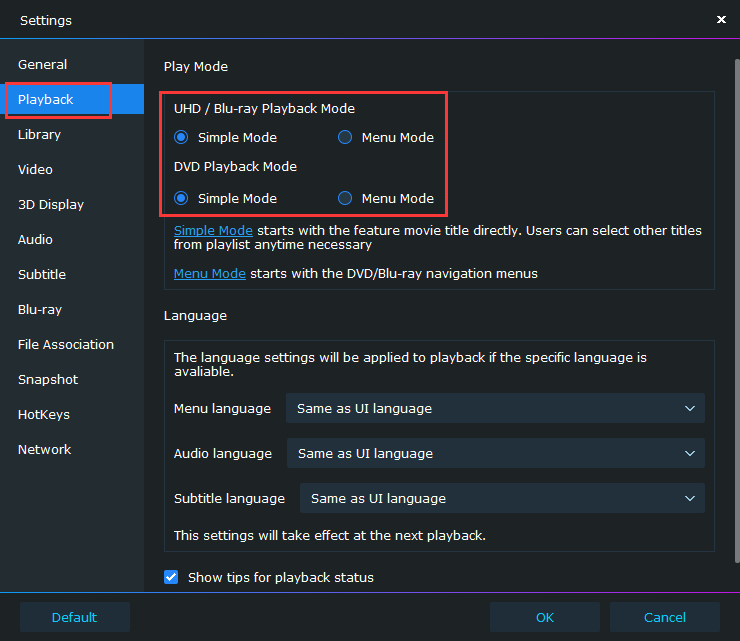Image resolution: width=740 pixels, height=641 pixels.
Task: Open the Subtitle language dropdown
Action: 502,498
